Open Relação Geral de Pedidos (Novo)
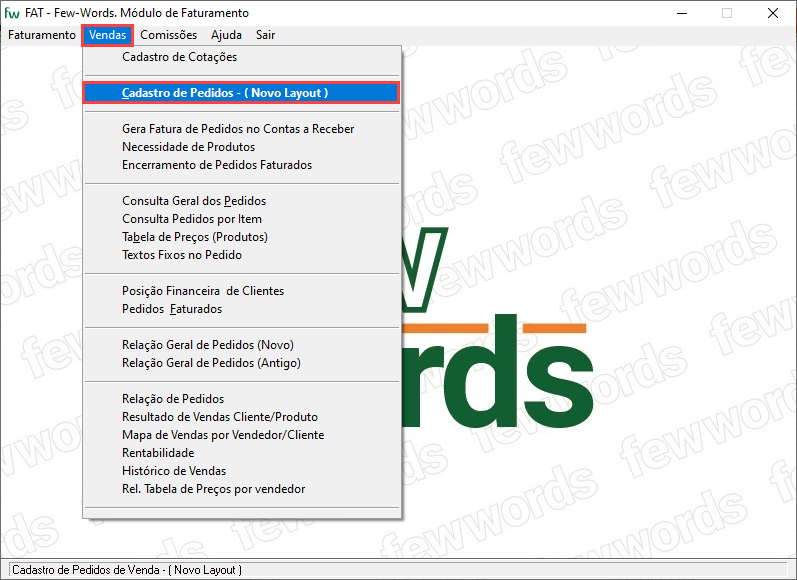This screenshot has height=580, width=797. point(241,345)
